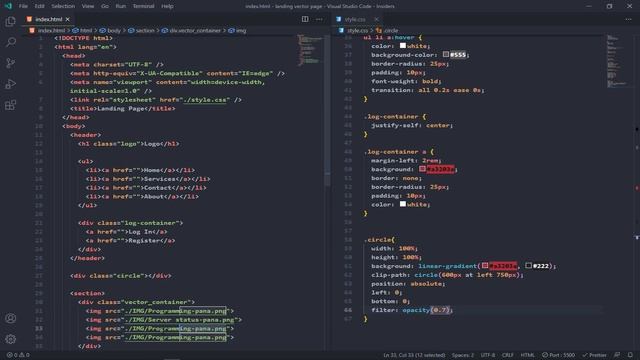Change file encoding via UTF-8
The image size is (640, 360).
pyautogui.click(x=488, y=355)
